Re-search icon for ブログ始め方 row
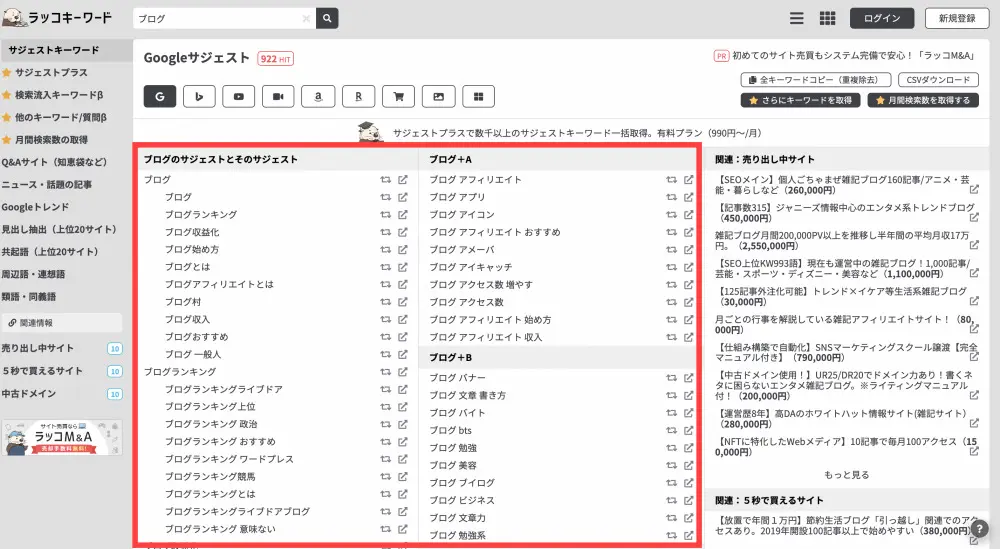 coord(386,249)
